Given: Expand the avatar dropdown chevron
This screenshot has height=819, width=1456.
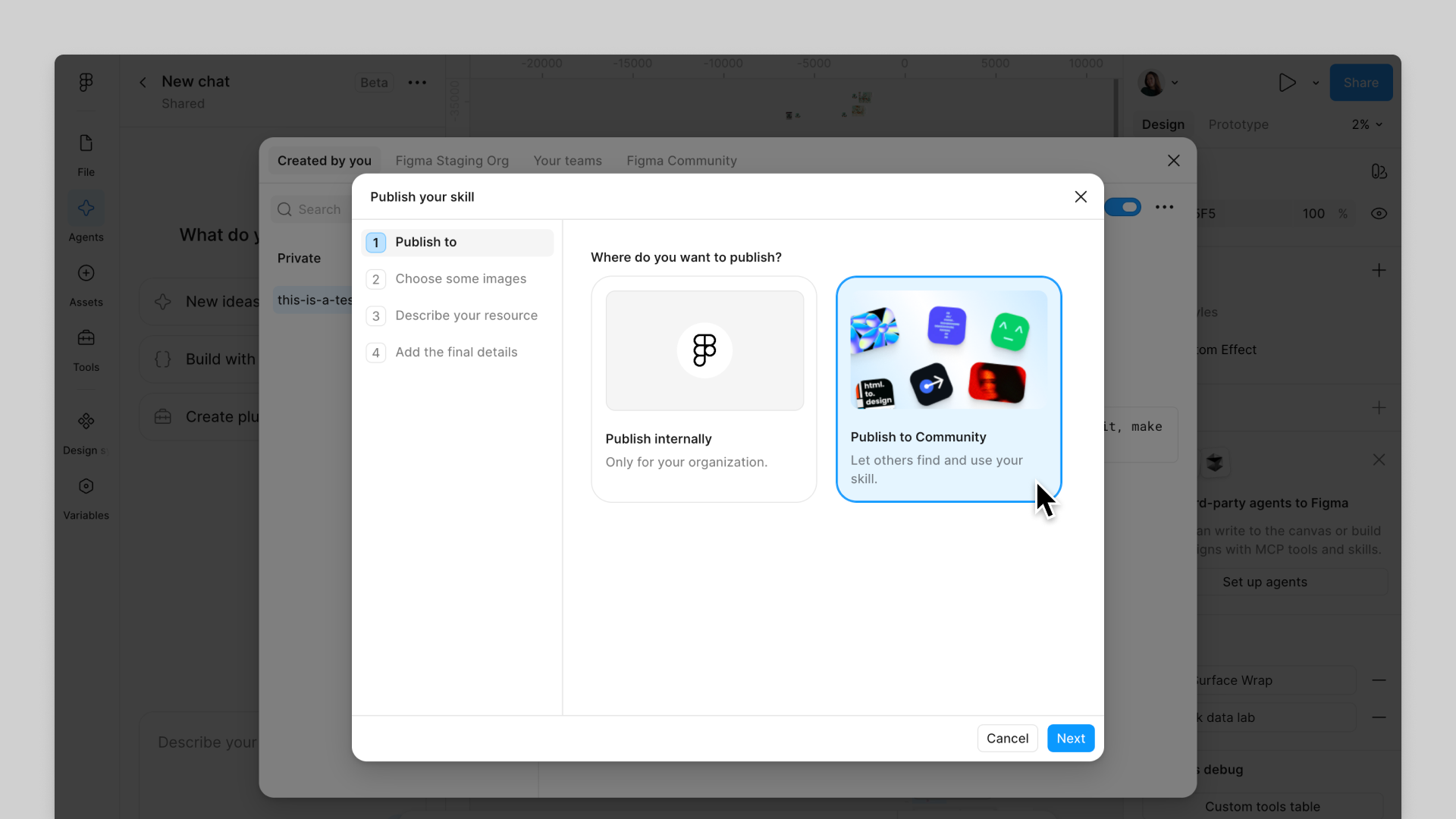Looking at the screenshot, I should pos(1175,83).
